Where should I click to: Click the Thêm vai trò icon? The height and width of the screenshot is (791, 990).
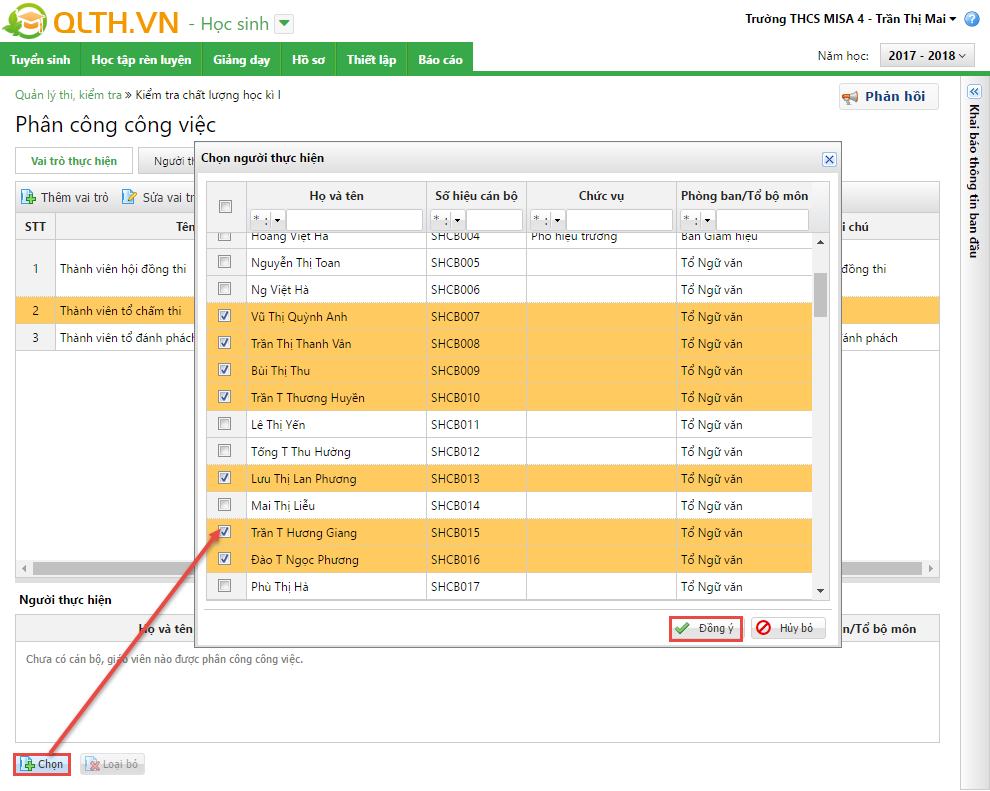click(x=28, y=197)
